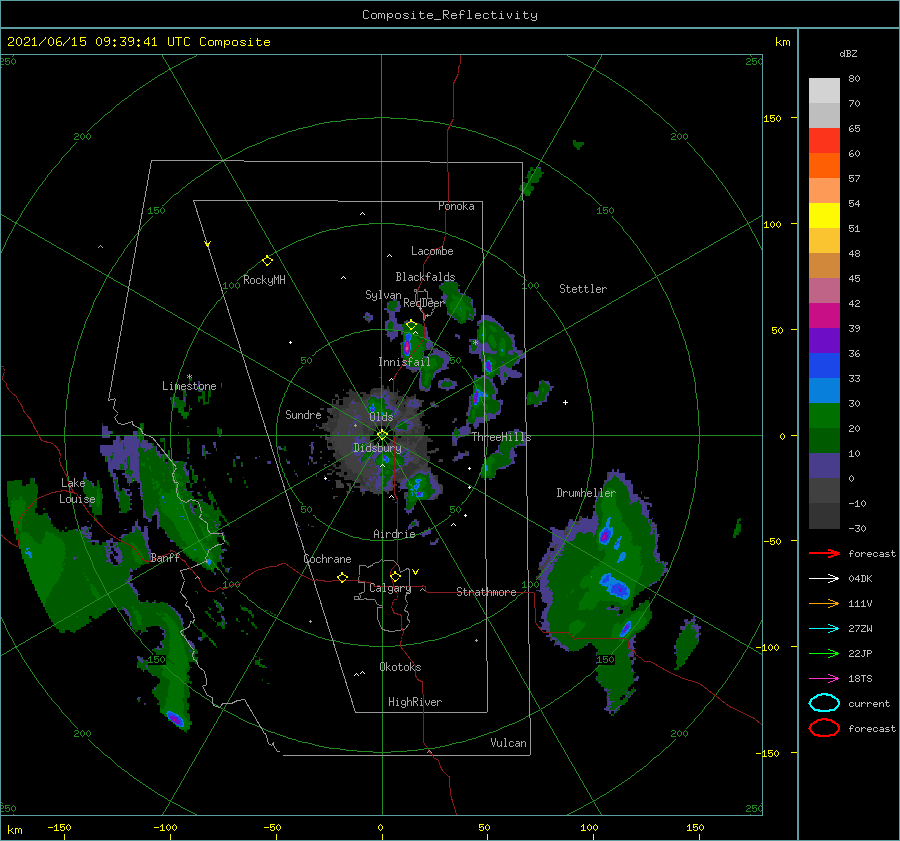900x841 pixels.
Task: Click the Strathmore label
Action: (x=486, y=592)
